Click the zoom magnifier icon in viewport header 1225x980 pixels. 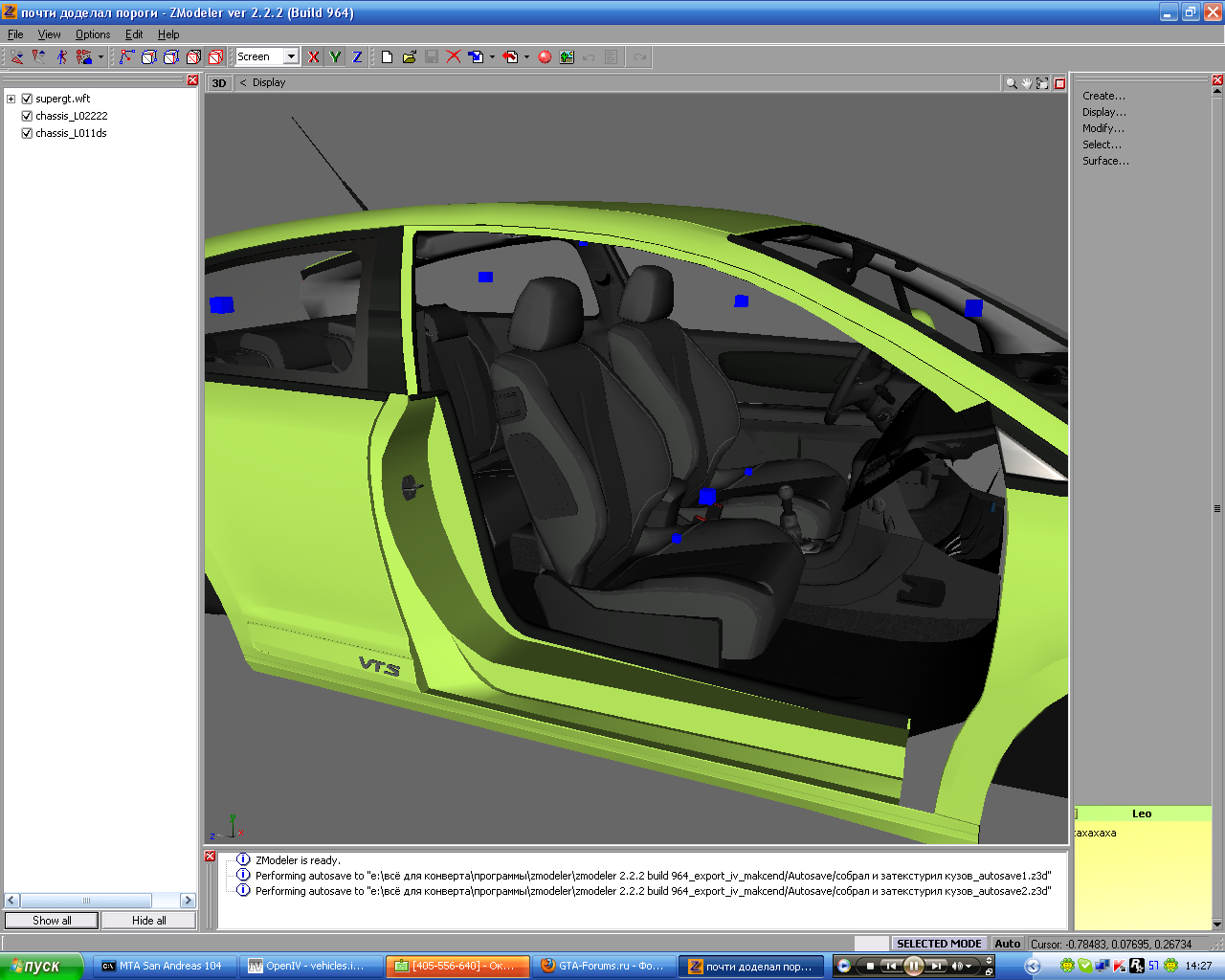coord(1011,83)
